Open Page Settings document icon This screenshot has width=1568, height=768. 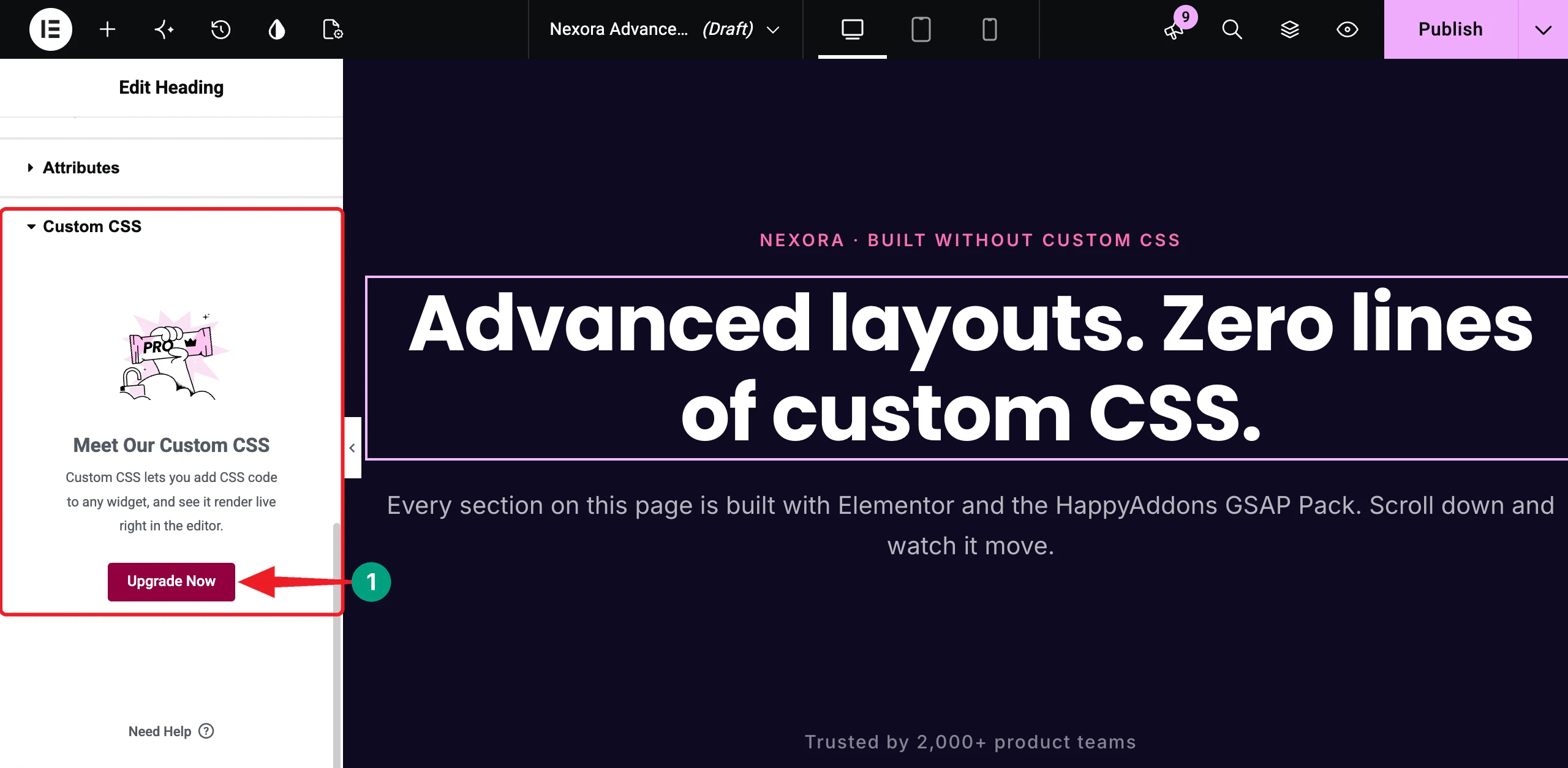333,29
